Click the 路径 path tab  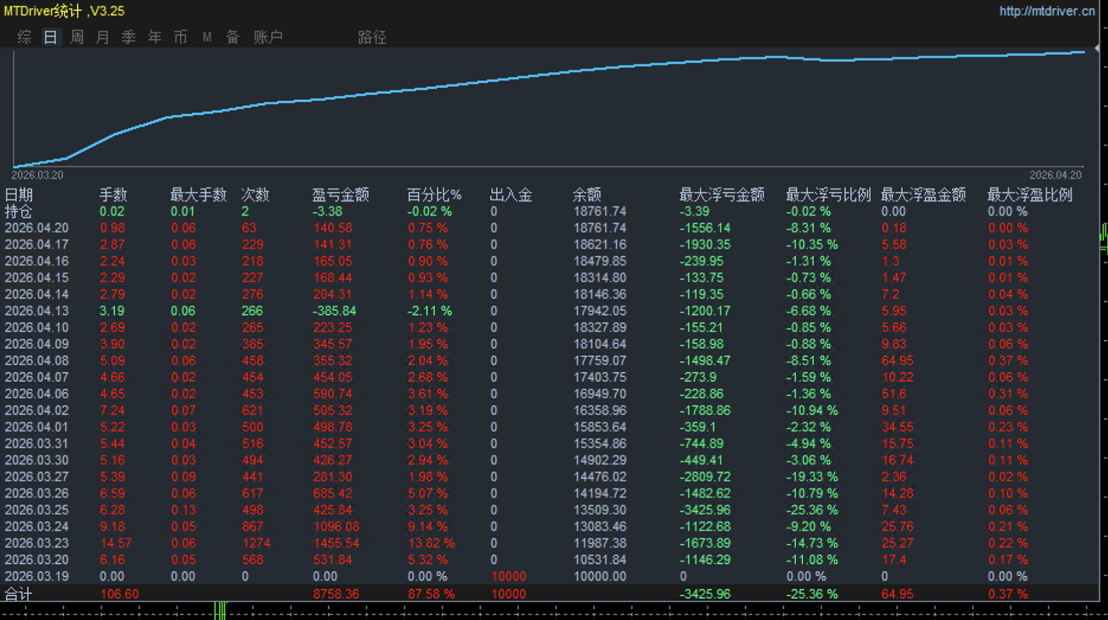click(372, 37)
